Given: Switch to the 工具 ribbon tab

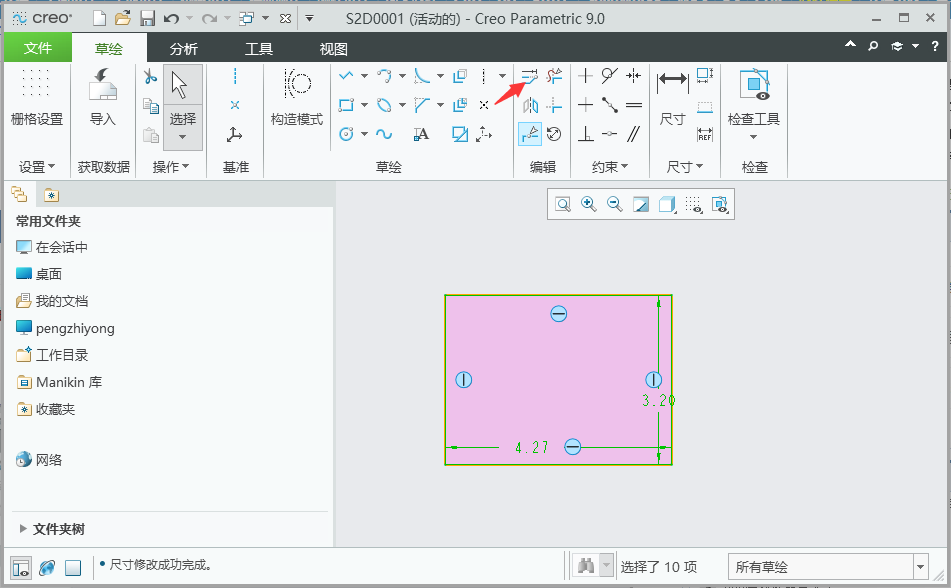Looking at the screenshot, I should click(259, 49).
